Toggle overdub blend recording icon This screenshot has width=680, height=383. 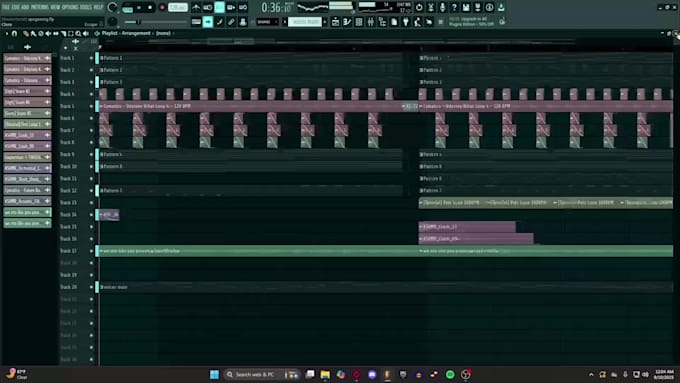231,7
